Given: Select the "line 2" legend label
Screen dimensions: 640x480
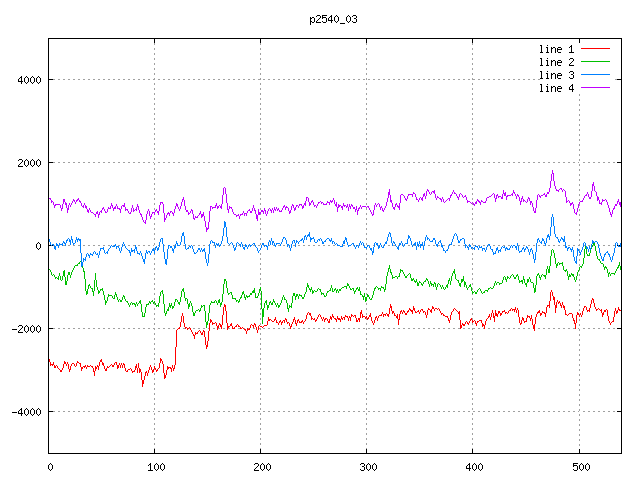Looking at the screenshot, I should [x=556, y=62].
